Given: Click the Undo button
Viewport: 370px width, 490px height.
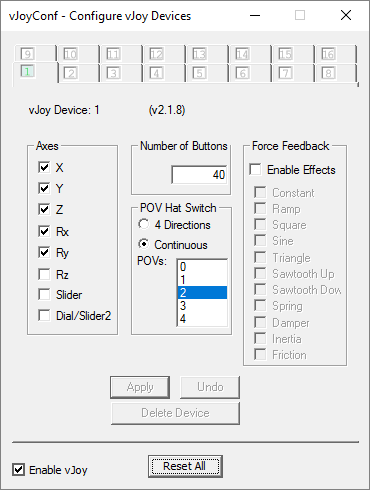Looking at the screenshot, I should (210, 387).
